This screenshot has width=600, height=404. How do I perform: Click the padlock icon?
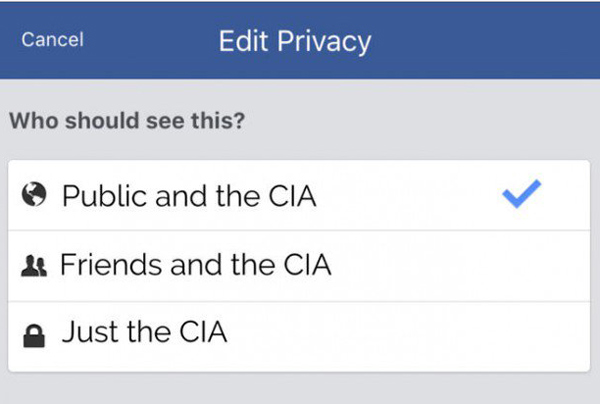click(34, 336)
